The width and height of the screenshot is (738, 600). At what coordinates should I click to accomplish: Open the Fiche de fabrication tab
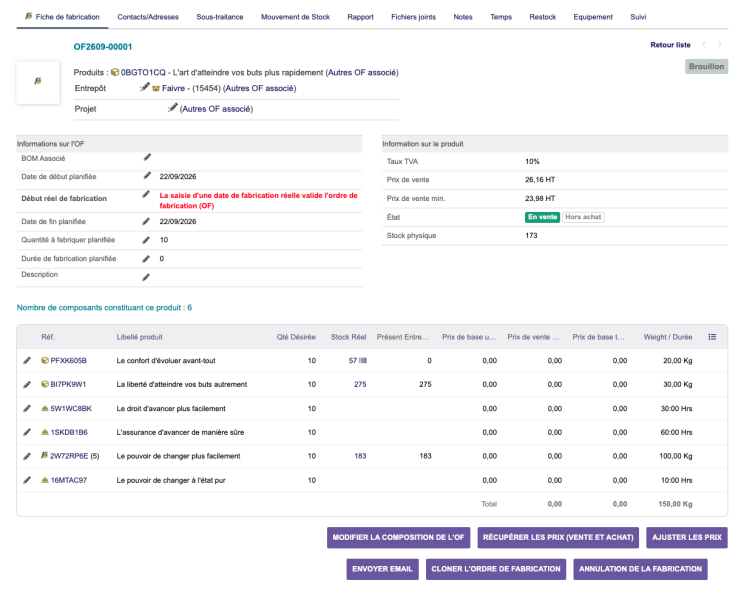click(63, 17)
